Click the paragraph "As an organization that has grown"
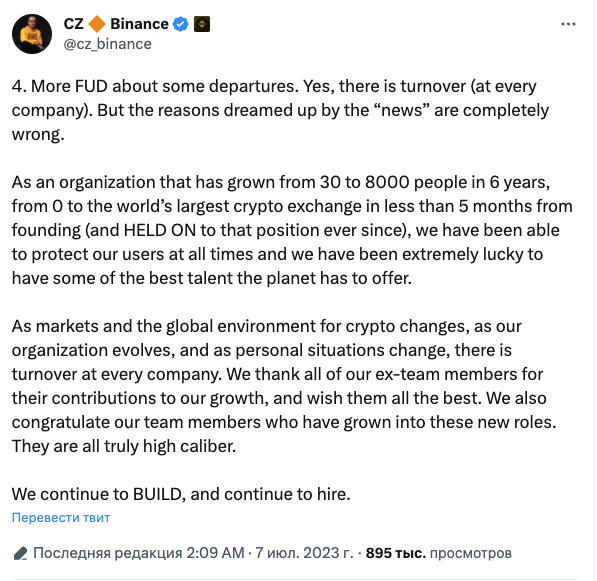Screen dimensions: 597x581 tap(292, 230)
